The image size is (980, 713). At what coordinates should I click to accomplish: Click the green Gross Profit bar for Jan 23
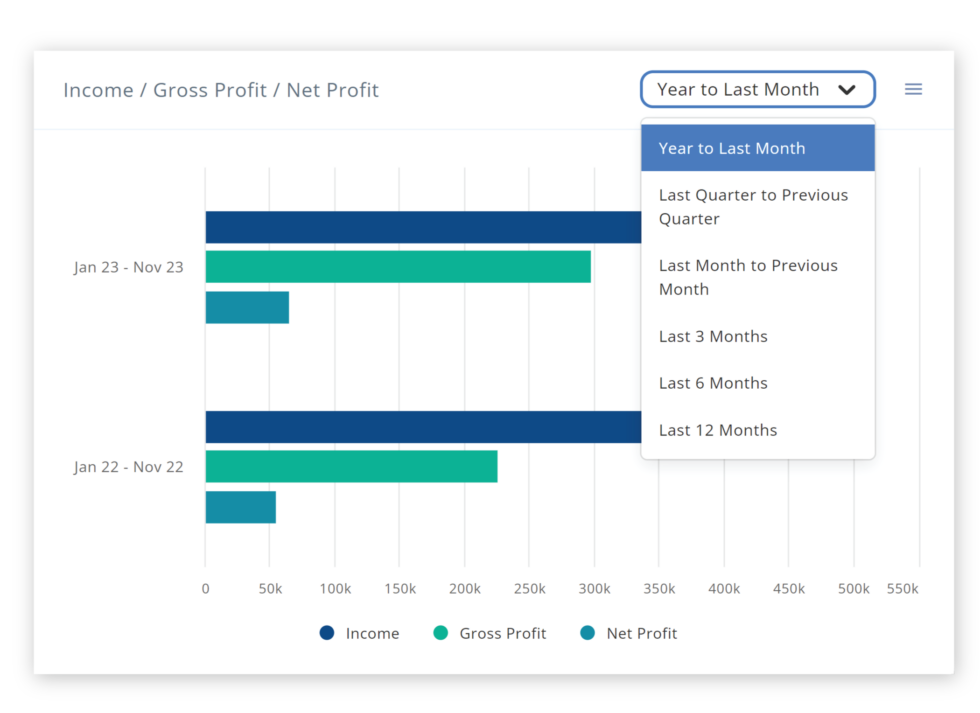(400, 267)
